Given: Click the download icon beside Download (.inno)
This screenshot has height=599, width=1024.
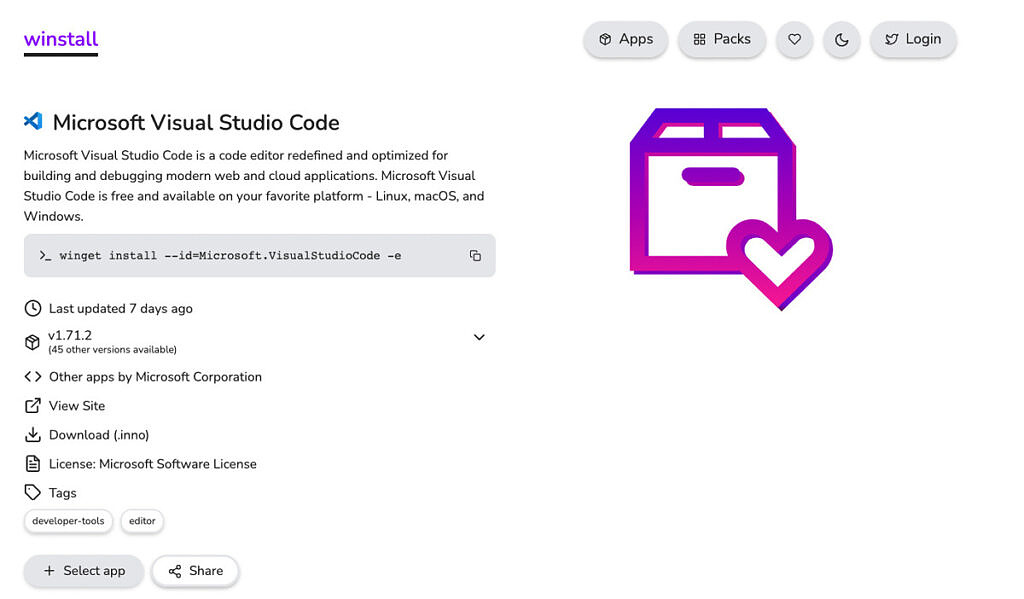Looking at the screenshot, I should pos(31,435).
